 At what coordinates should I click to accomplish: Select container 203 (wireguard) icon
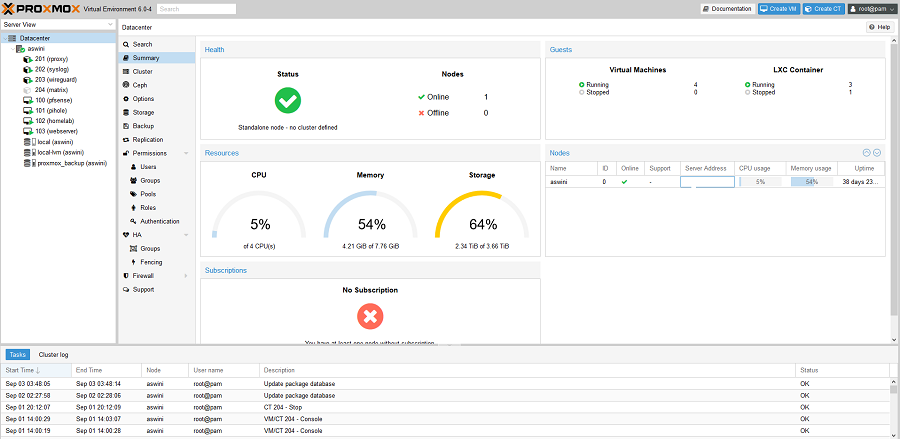27,80
